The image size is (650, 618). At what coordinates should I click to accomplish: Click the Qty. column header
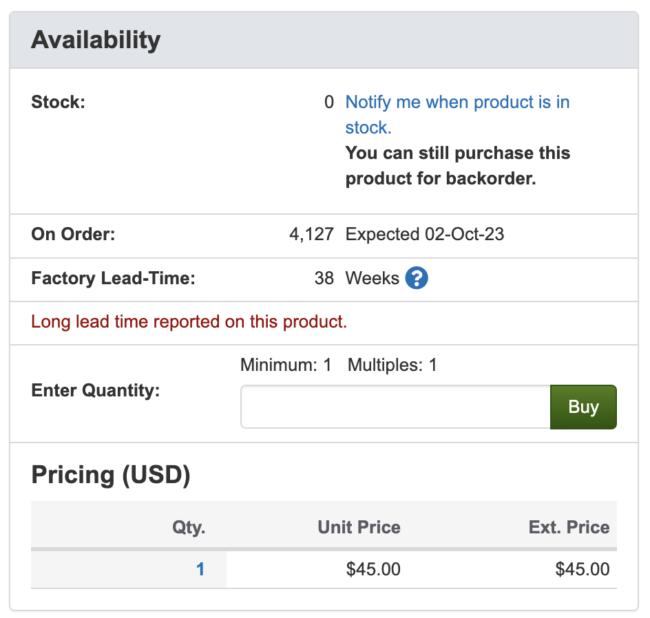188,527
